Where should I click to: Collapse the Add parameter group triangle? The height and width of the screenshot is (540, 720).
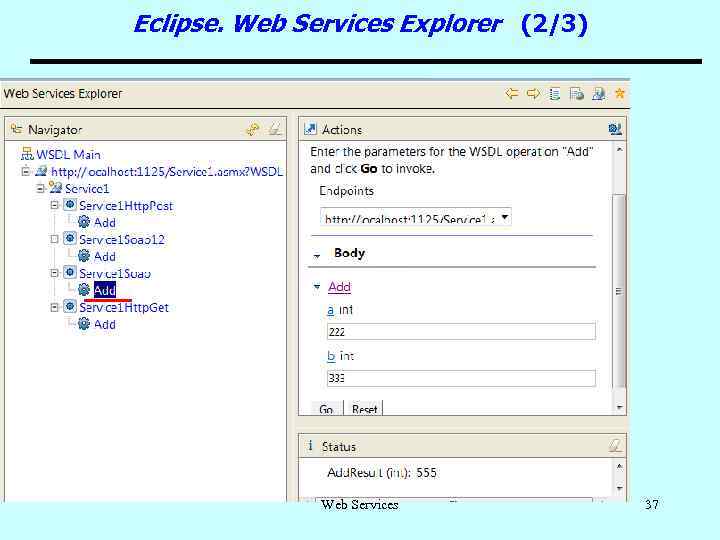coord(317,287)
